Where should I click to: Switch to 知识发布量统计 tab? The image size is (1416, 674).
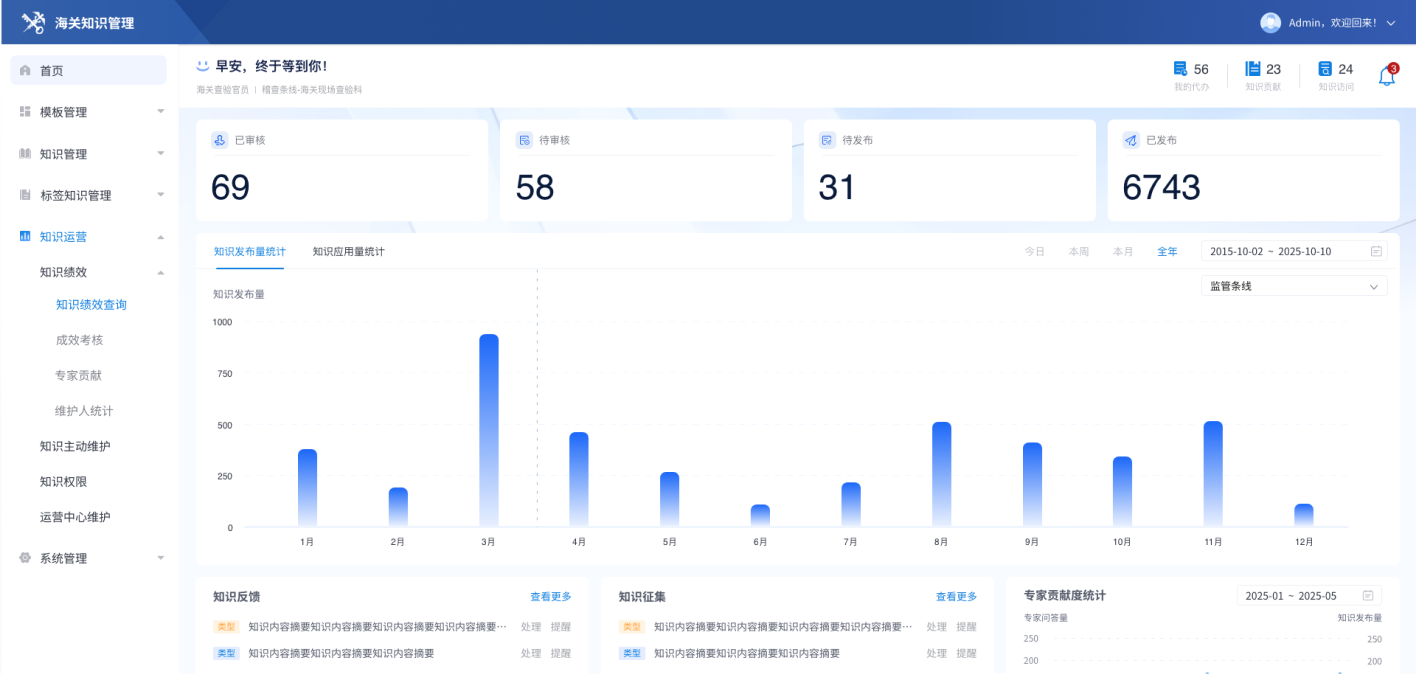pyautogui.click(x=249, y=251)
